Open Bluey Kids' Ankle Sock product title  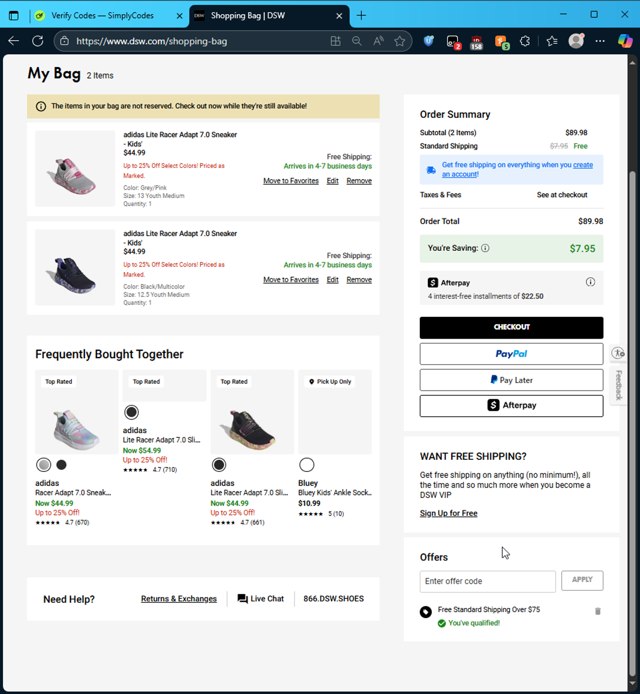pyautogui.click(x=335, y=493)
